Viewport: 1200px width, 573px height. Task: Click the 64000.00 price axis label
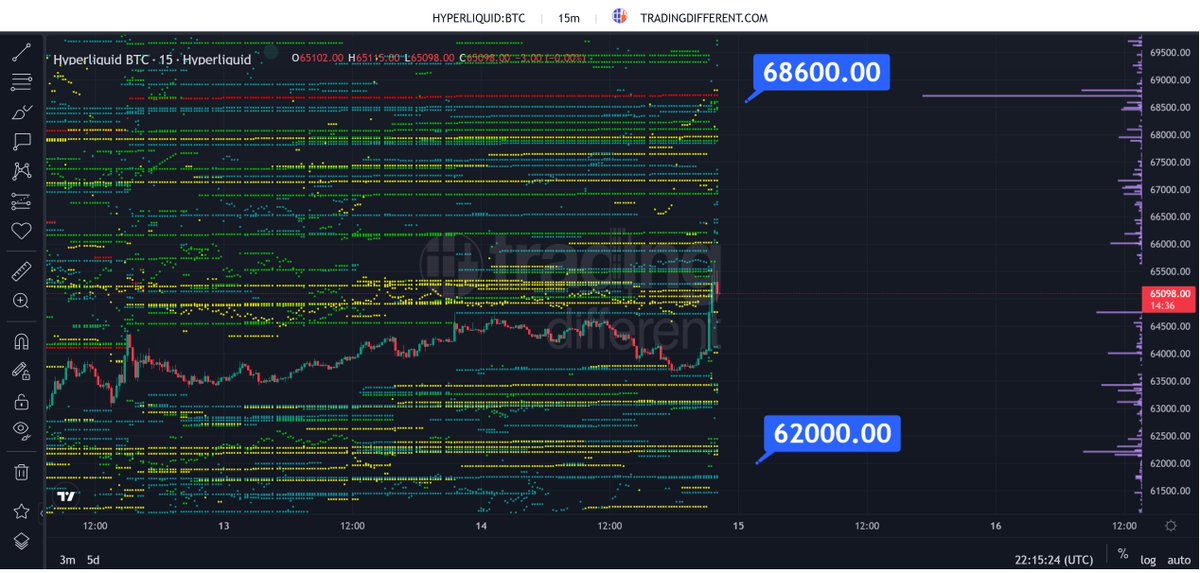[1170, 354]
